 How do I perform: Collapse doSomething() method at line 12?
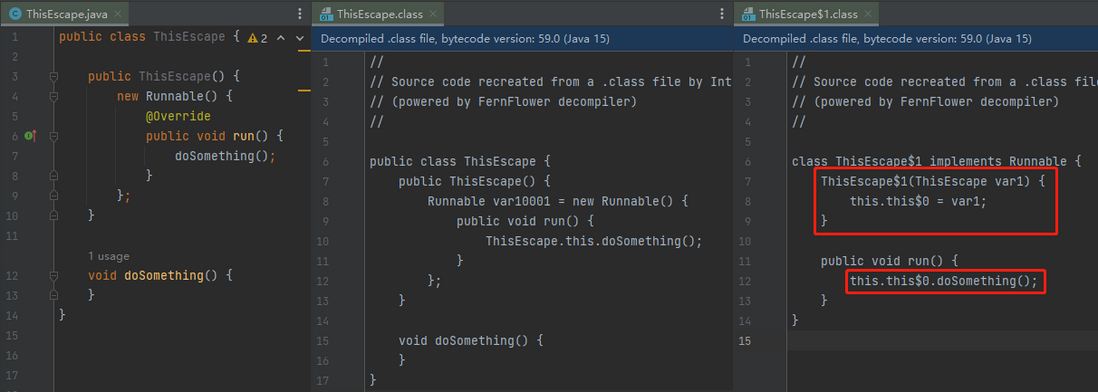point(53,276)
